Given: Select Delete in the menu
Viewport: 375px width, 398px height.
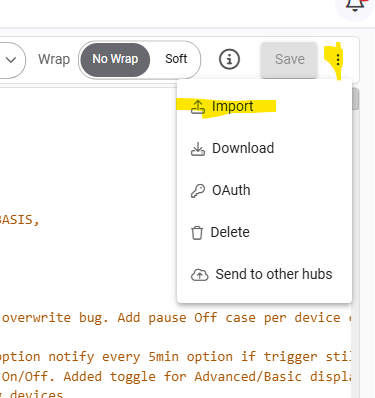Looking at the screenshot, I should (264, 232).
